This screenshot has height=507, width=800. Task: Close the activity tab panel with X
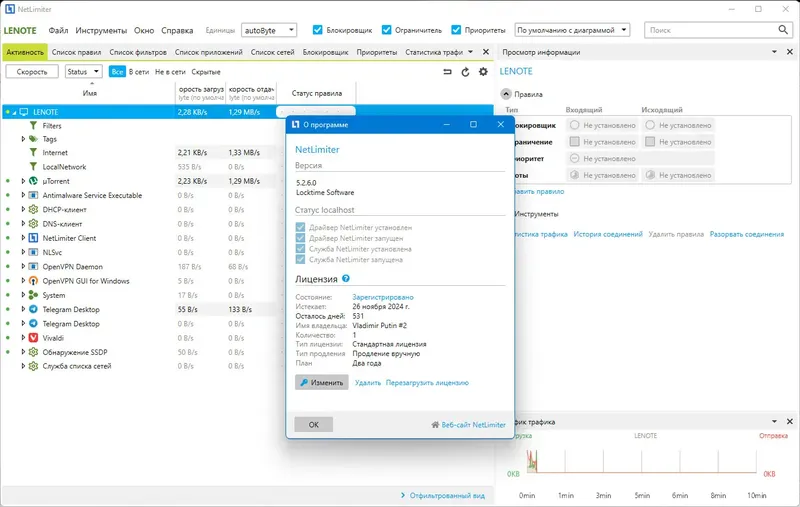click(486, 52)
